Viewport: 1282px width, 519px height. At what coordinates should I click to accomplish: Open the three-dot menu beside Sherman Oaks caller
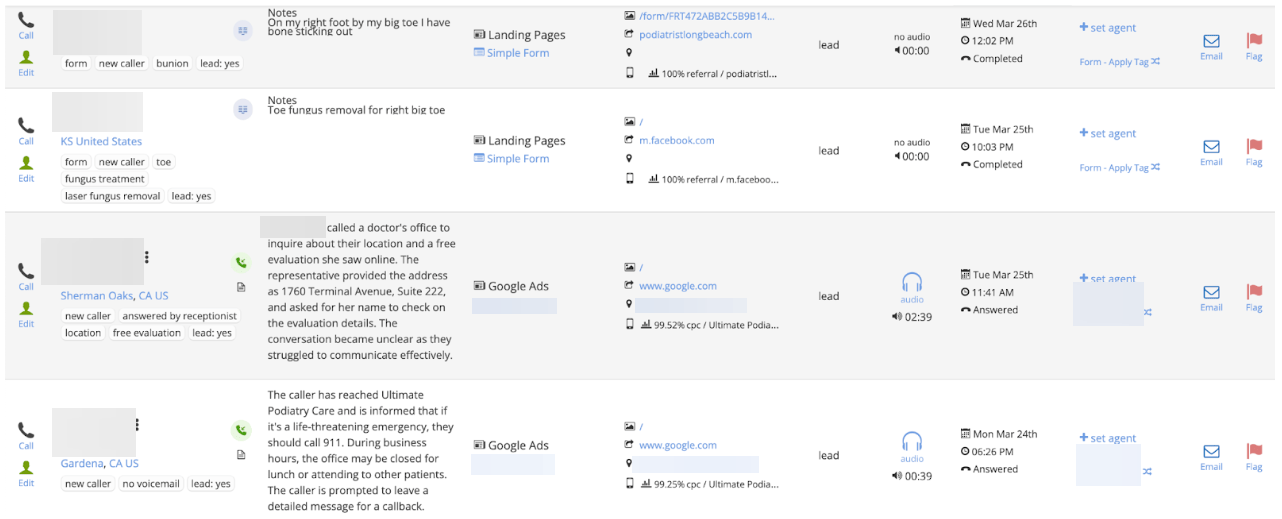coord(147,257)
